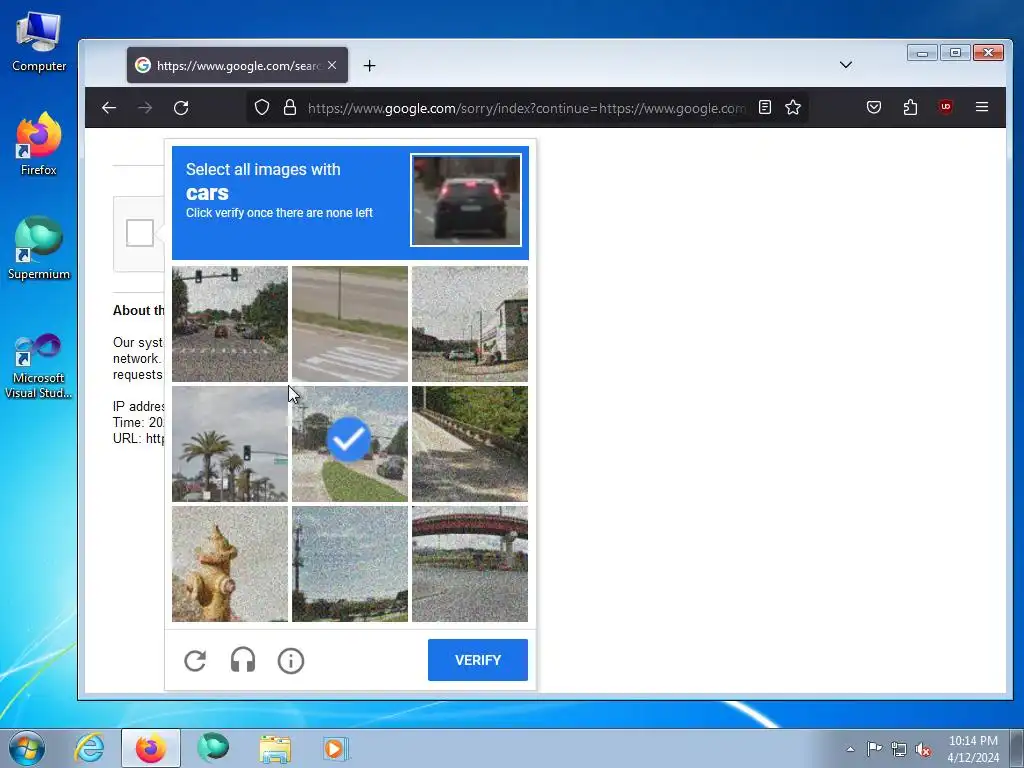Screen dimensions: 1024x768
Task: Select the fire hydrant tile
Action: click(x=230, y=564)
